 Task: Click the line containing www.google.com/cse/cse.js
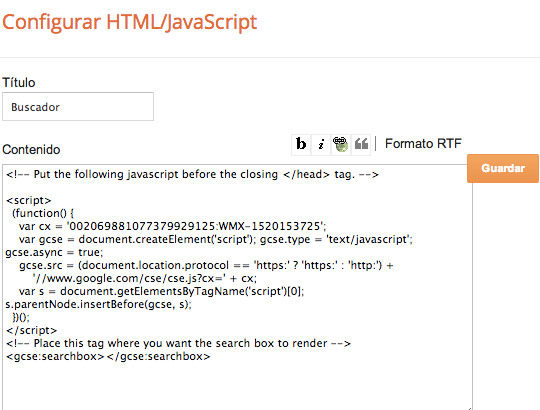point(145,278)
